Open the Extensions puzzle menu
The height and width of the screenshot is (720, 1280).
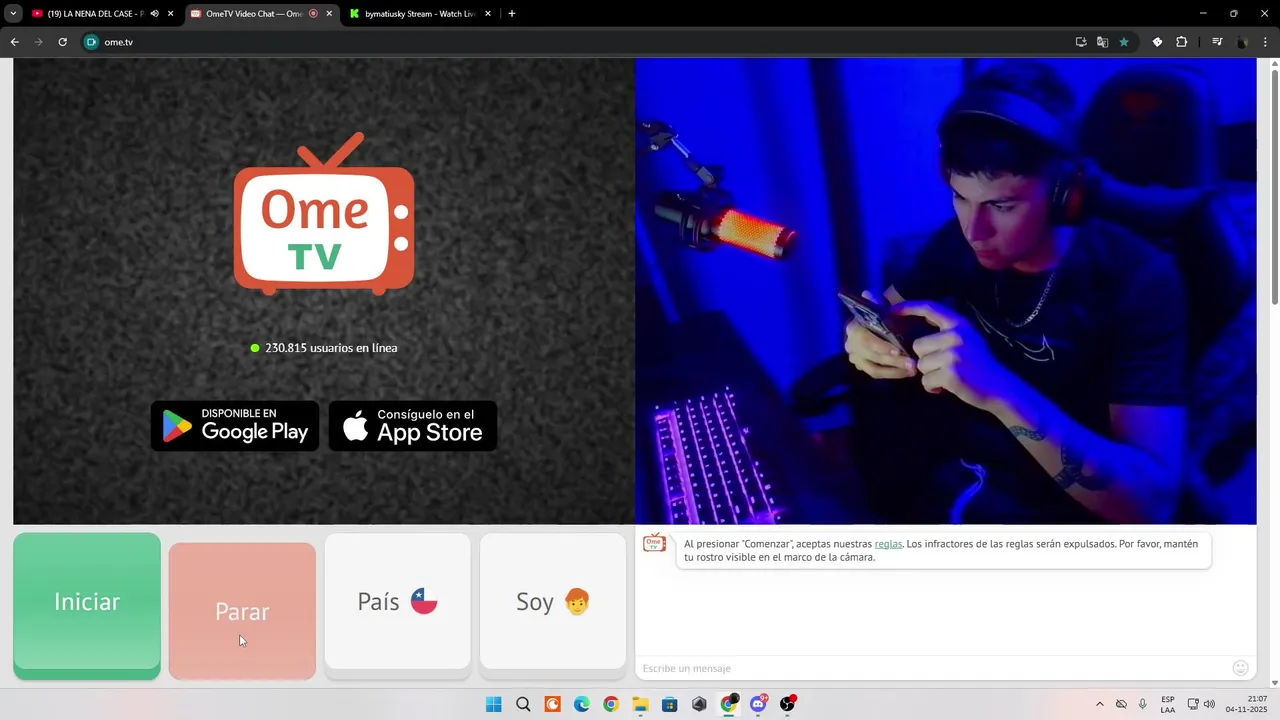(1182, 42)
